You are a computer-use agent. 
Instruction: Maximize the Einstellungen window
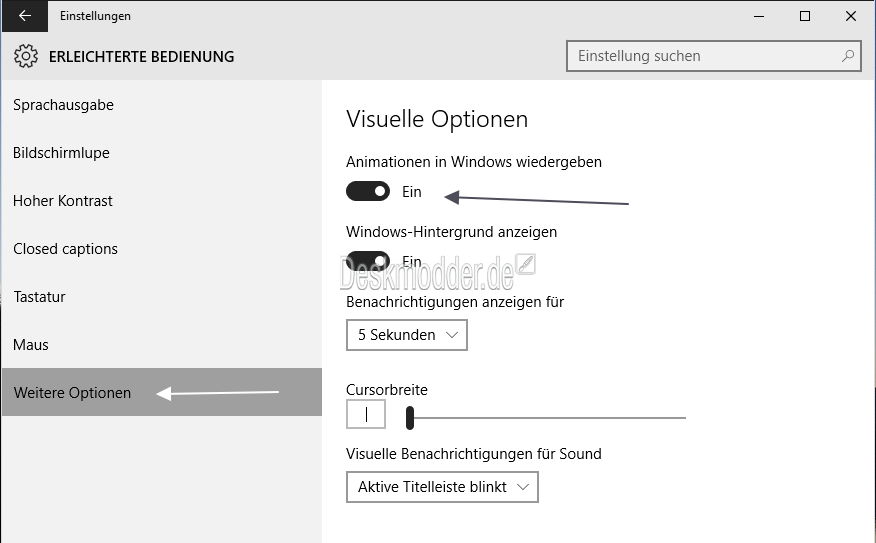[x=805, y=16]
